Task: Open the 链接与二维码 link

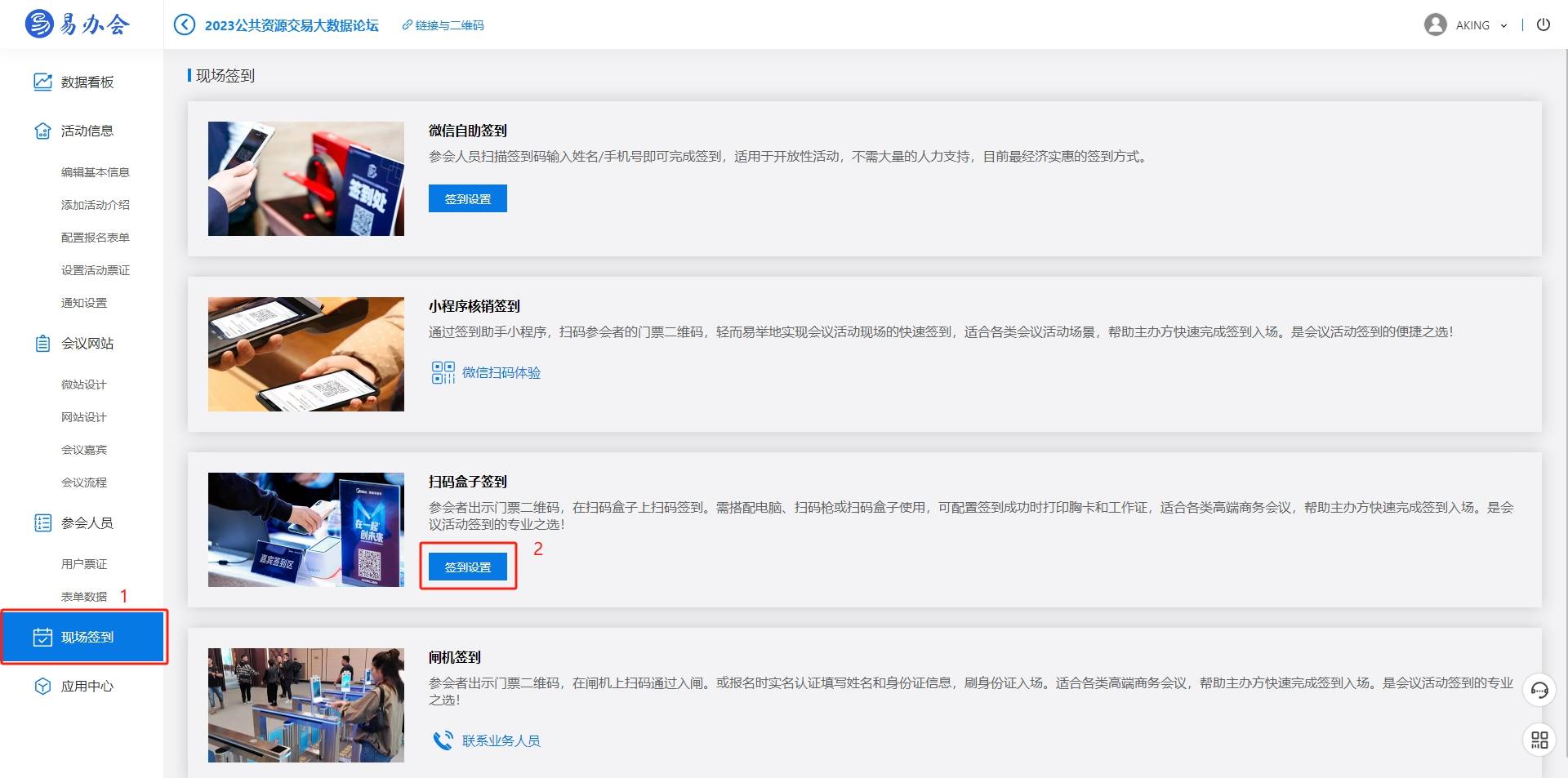Action: tap(443, 25)
